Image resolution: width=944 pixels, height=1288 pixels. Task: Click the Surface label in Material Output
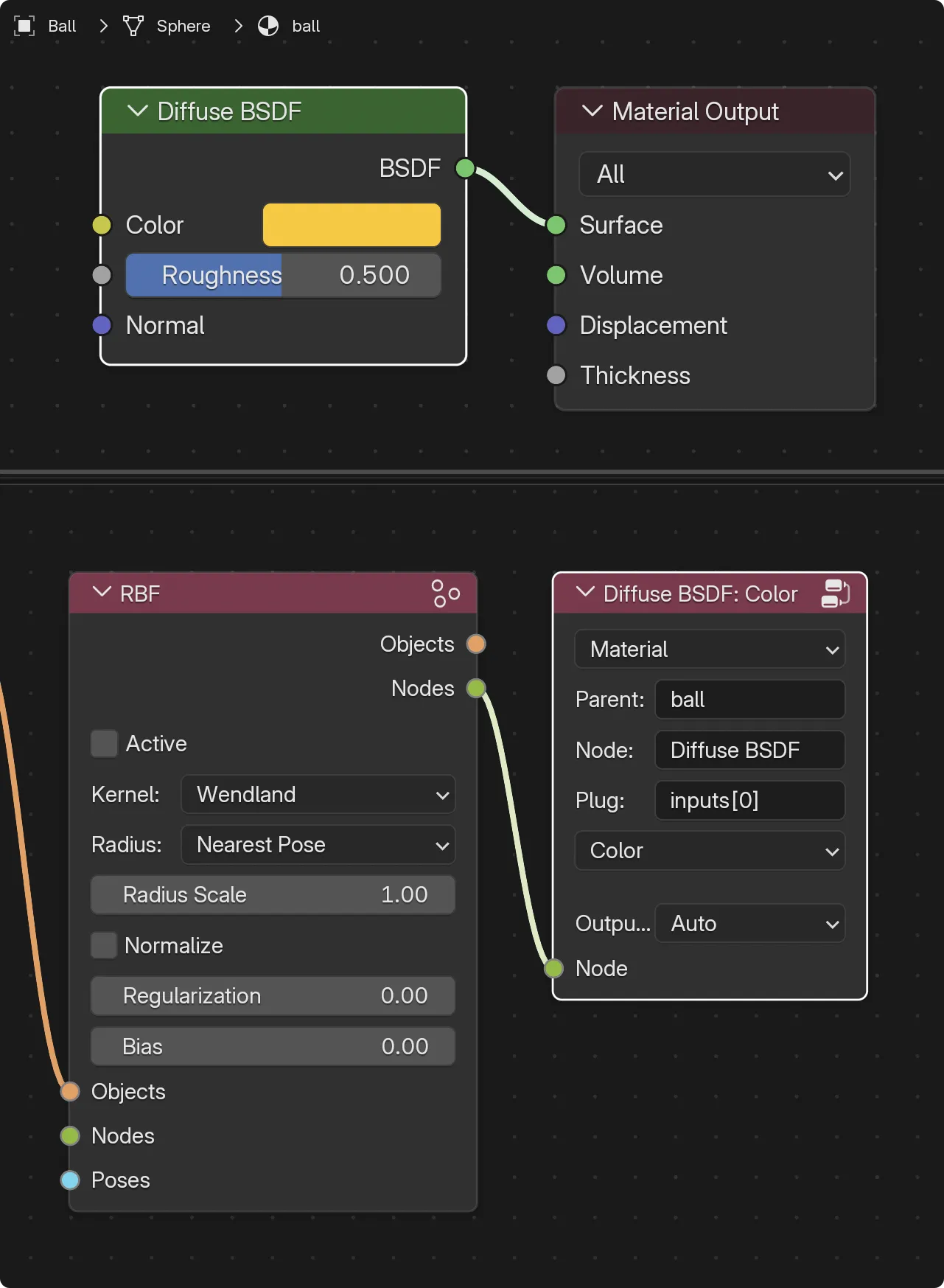tap(621, 225)
